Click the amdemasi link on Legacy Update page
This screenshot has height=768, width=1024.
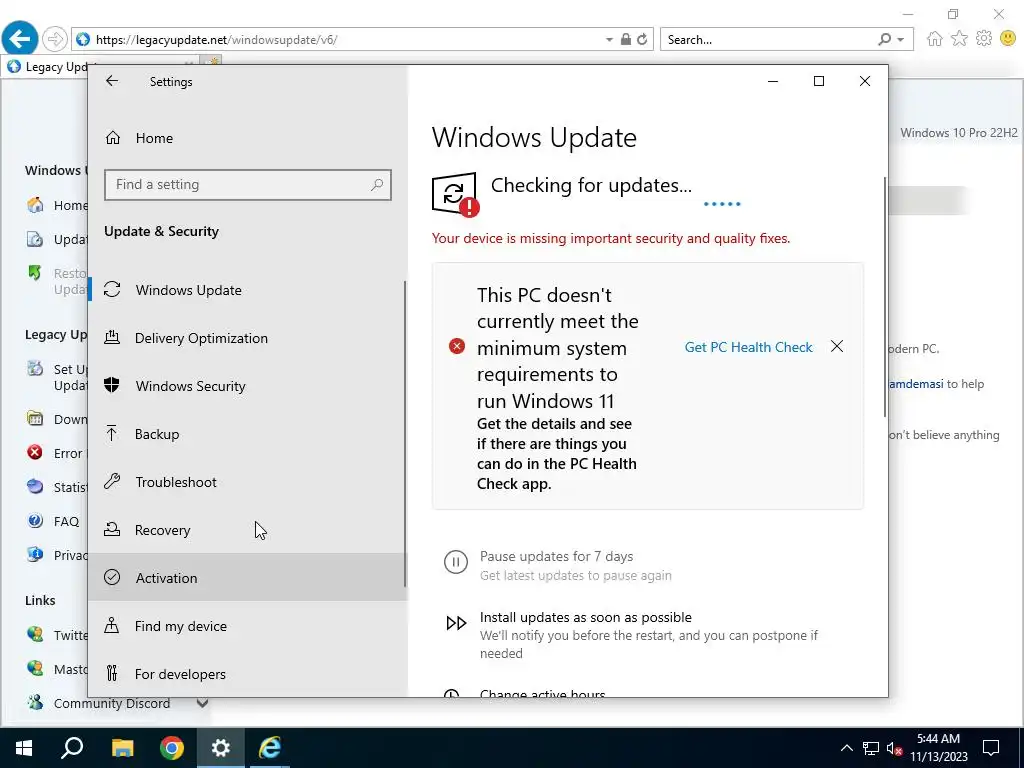point(916,384)
